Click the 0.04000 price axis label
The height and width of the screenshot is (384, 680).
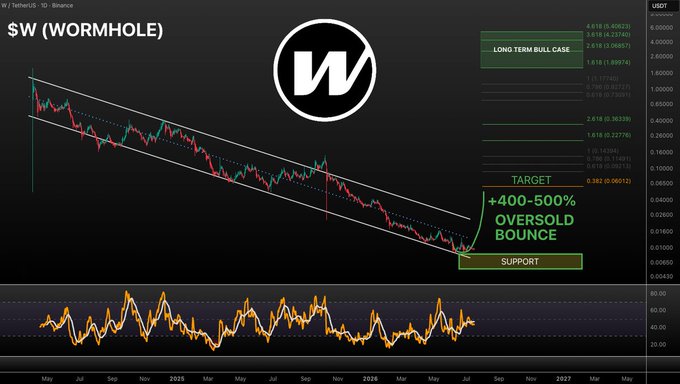[x=661, y=200]
